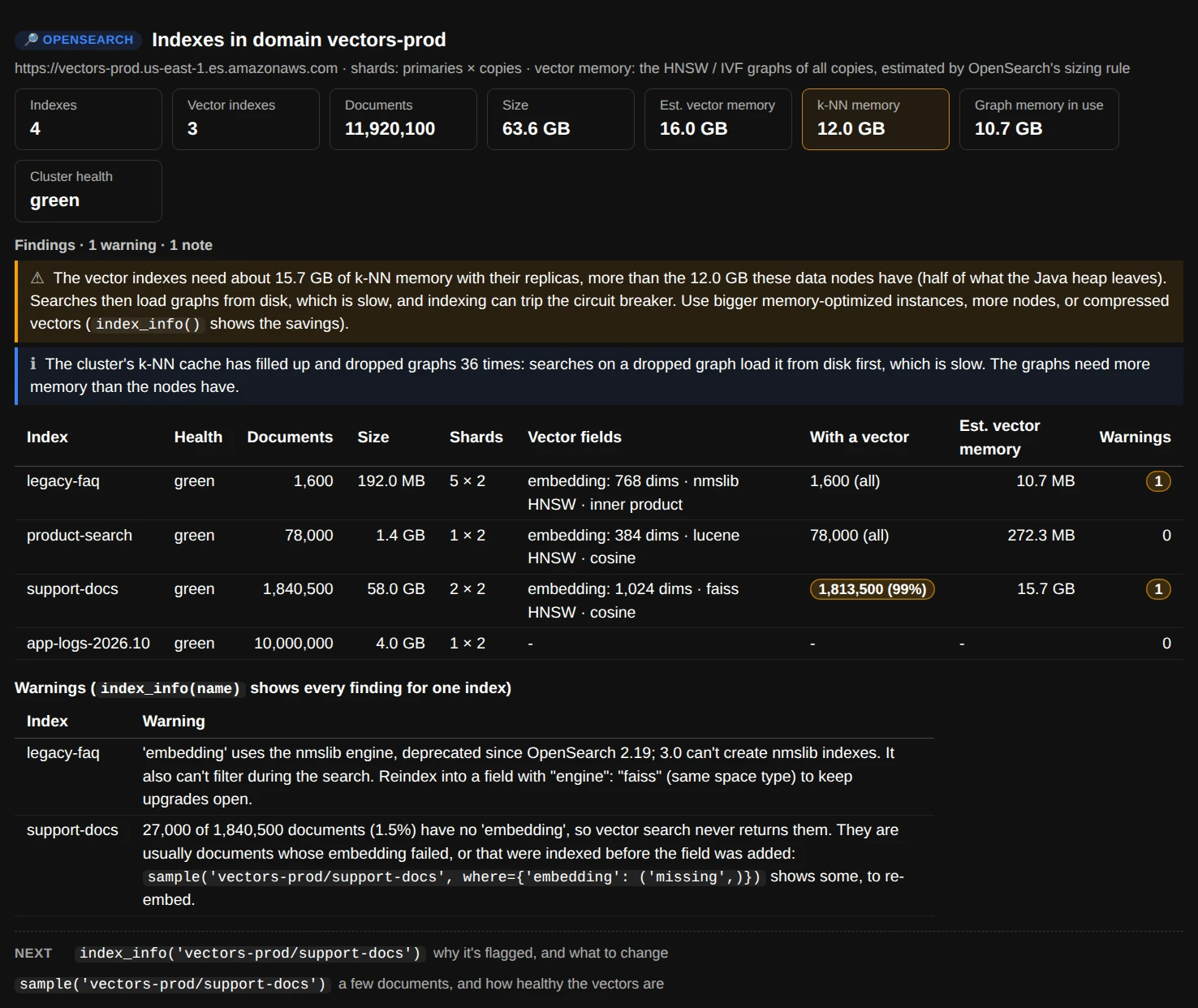Click the index_info('vectors-prod/support-docs') command under NEXT
This screenshot has width=1198, height=1008.
pyautogui.click(x=250, y=953)
